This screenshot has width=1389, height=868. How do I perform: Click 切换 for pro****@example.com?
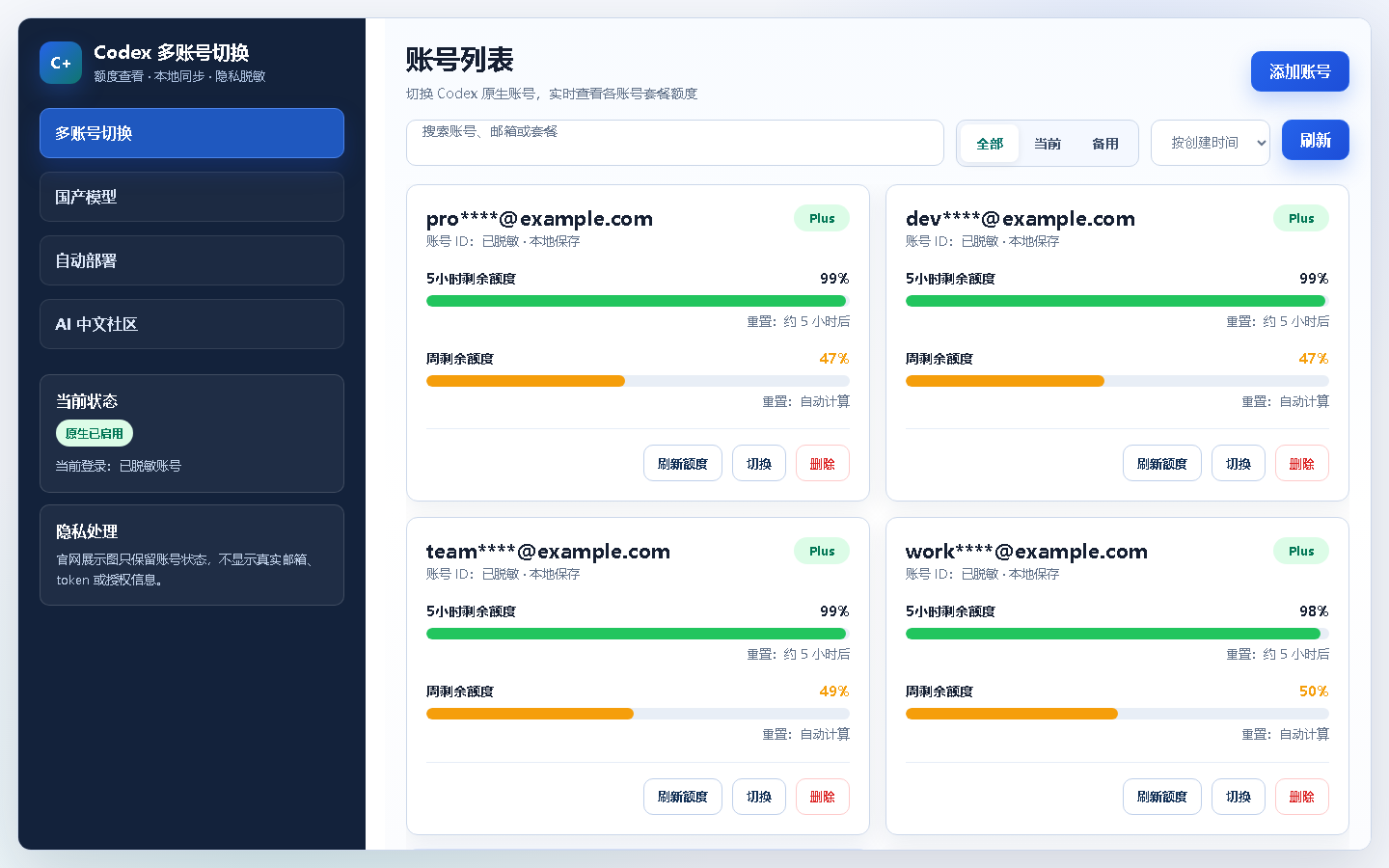759,463
